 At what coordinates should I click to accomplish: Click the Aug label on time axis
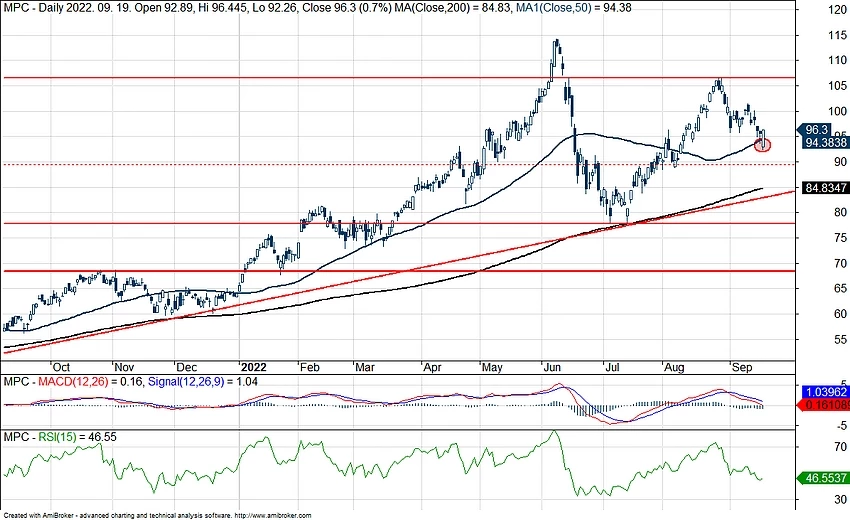pos(674,367)
